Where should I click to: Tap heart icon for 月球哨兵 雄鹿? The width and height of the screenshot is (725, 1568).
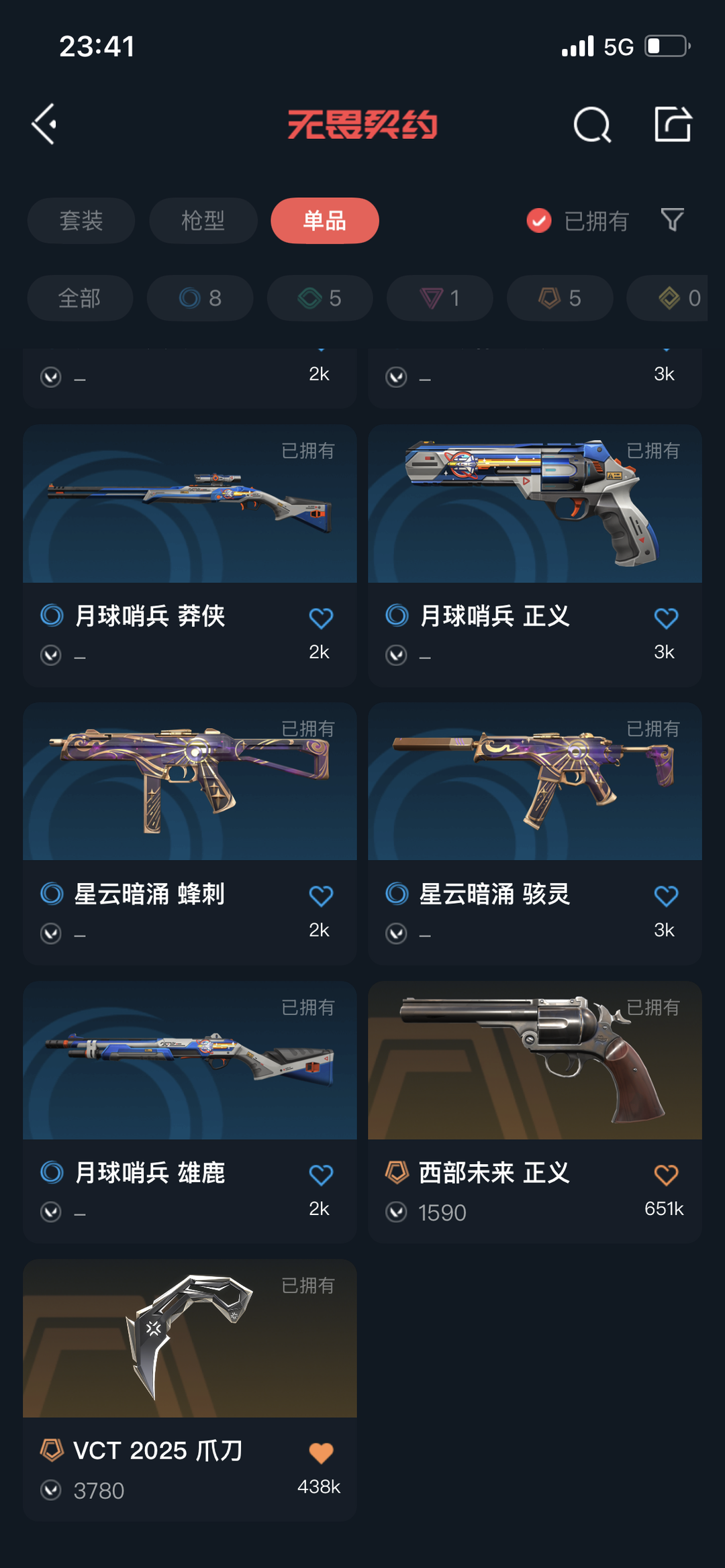coord(321,1174)
